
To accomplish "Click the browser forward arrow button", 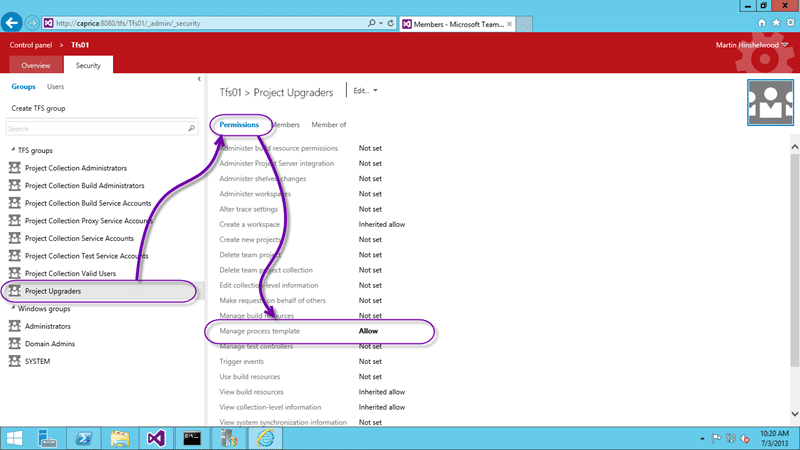I will pos(32,23).
